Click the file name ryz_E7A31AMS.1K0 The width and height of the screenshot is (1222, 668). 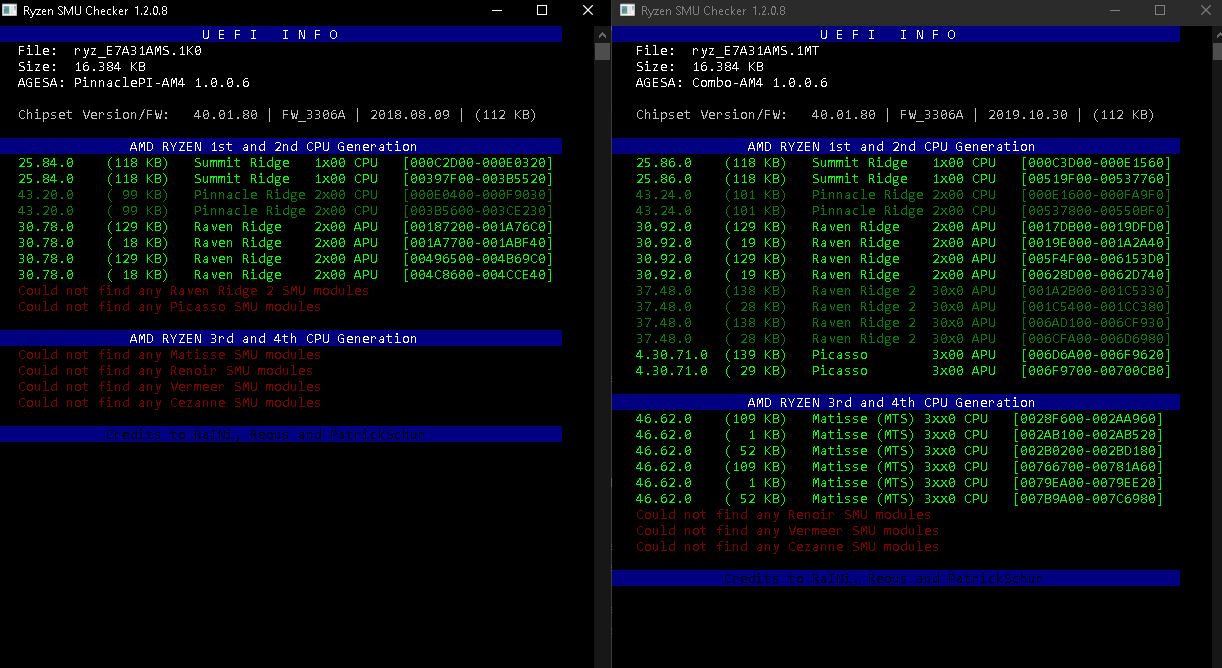click(137, 50)
